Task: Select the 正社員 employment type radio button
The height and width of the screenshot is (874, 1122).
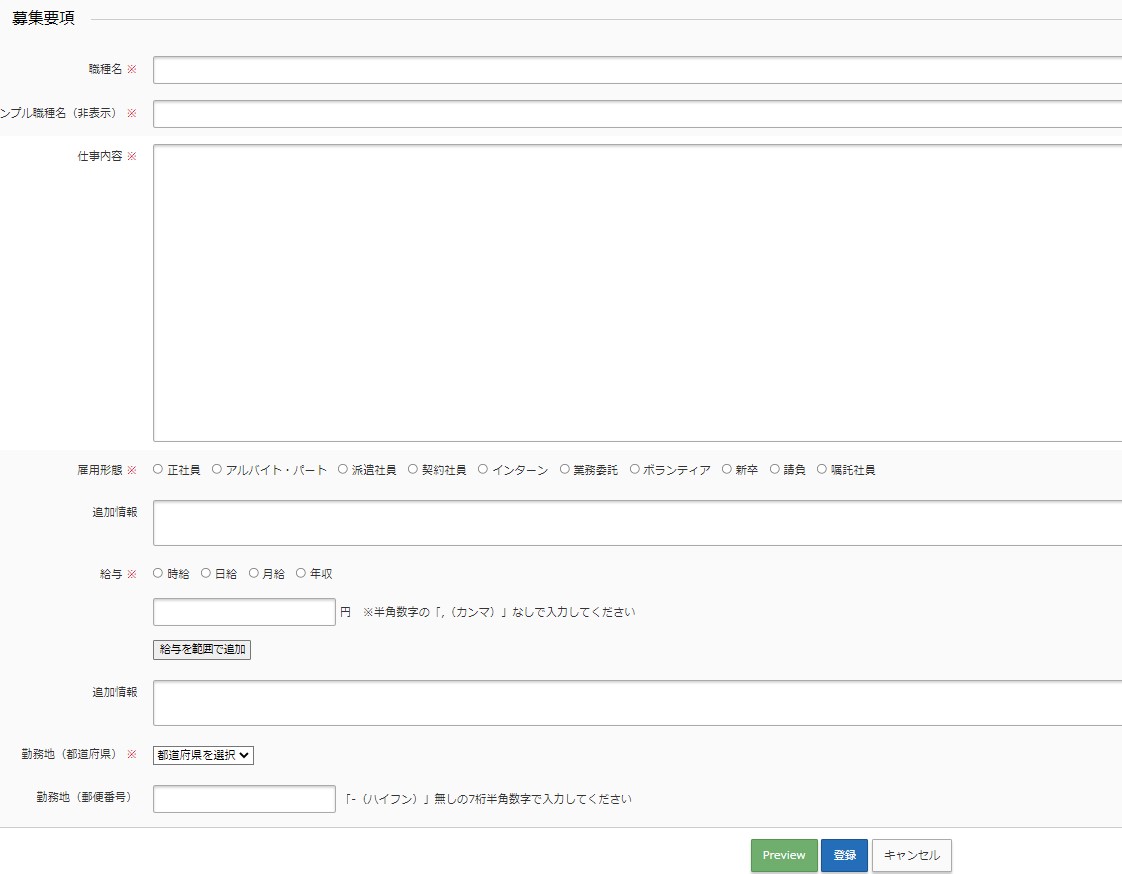Action: 158,469
